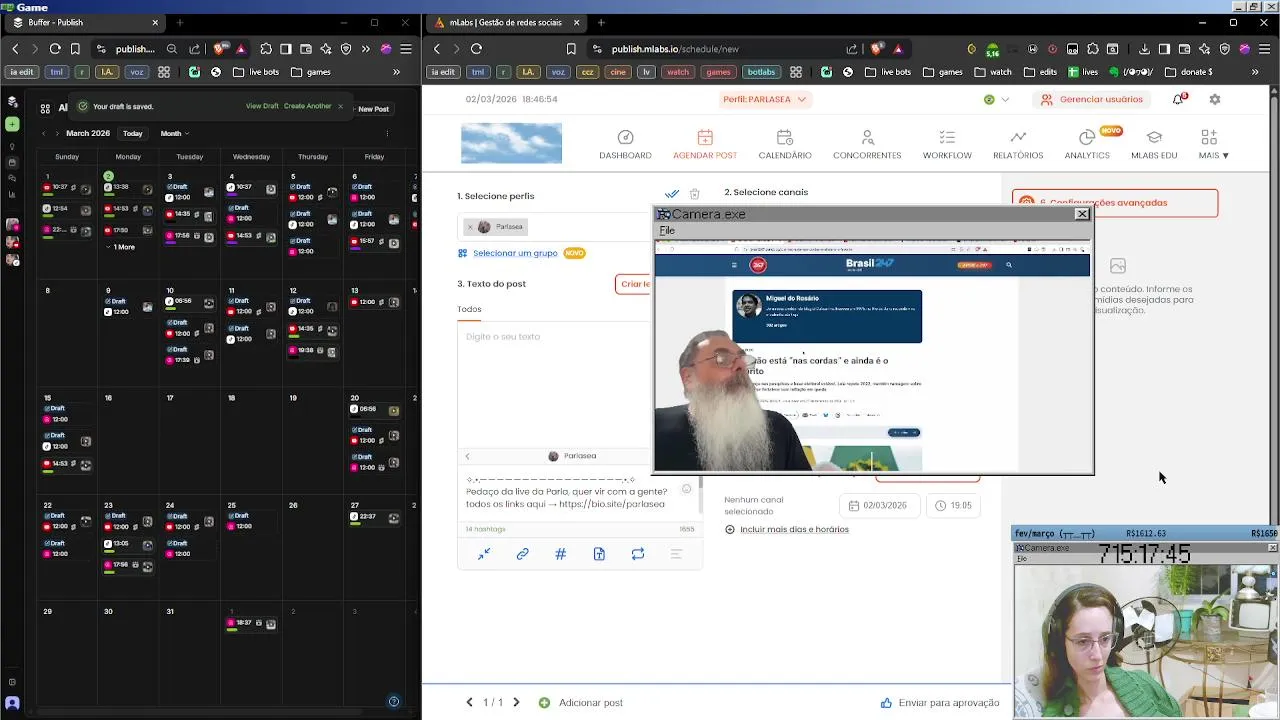
Task: Open the mLabs settings gear
Action: 1215,99
